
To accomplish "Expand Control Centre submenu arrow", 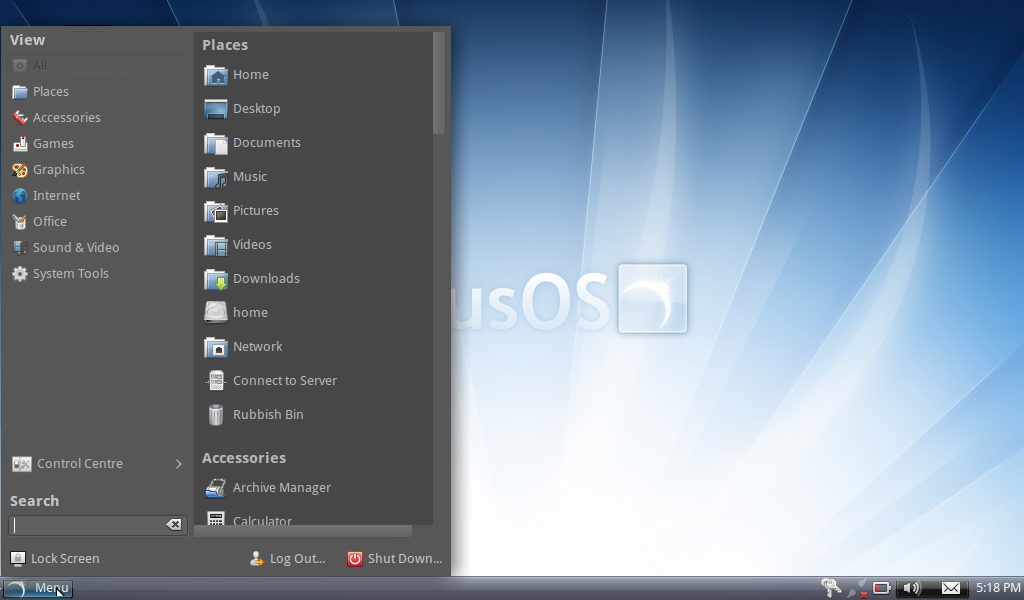I will point(178,464).
